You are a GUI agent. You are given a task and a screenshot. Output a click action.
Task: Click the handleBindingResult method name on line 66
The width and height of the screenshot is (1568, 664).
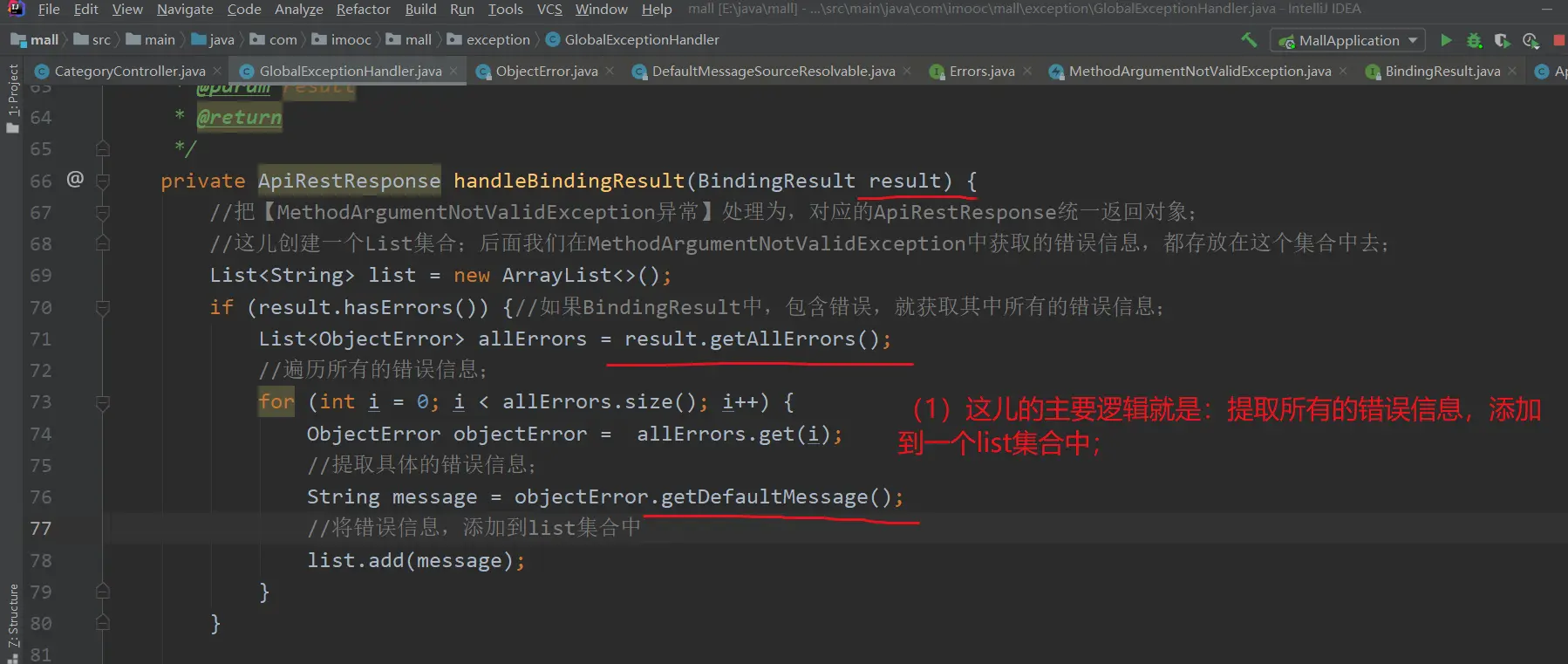click(569, 181)
